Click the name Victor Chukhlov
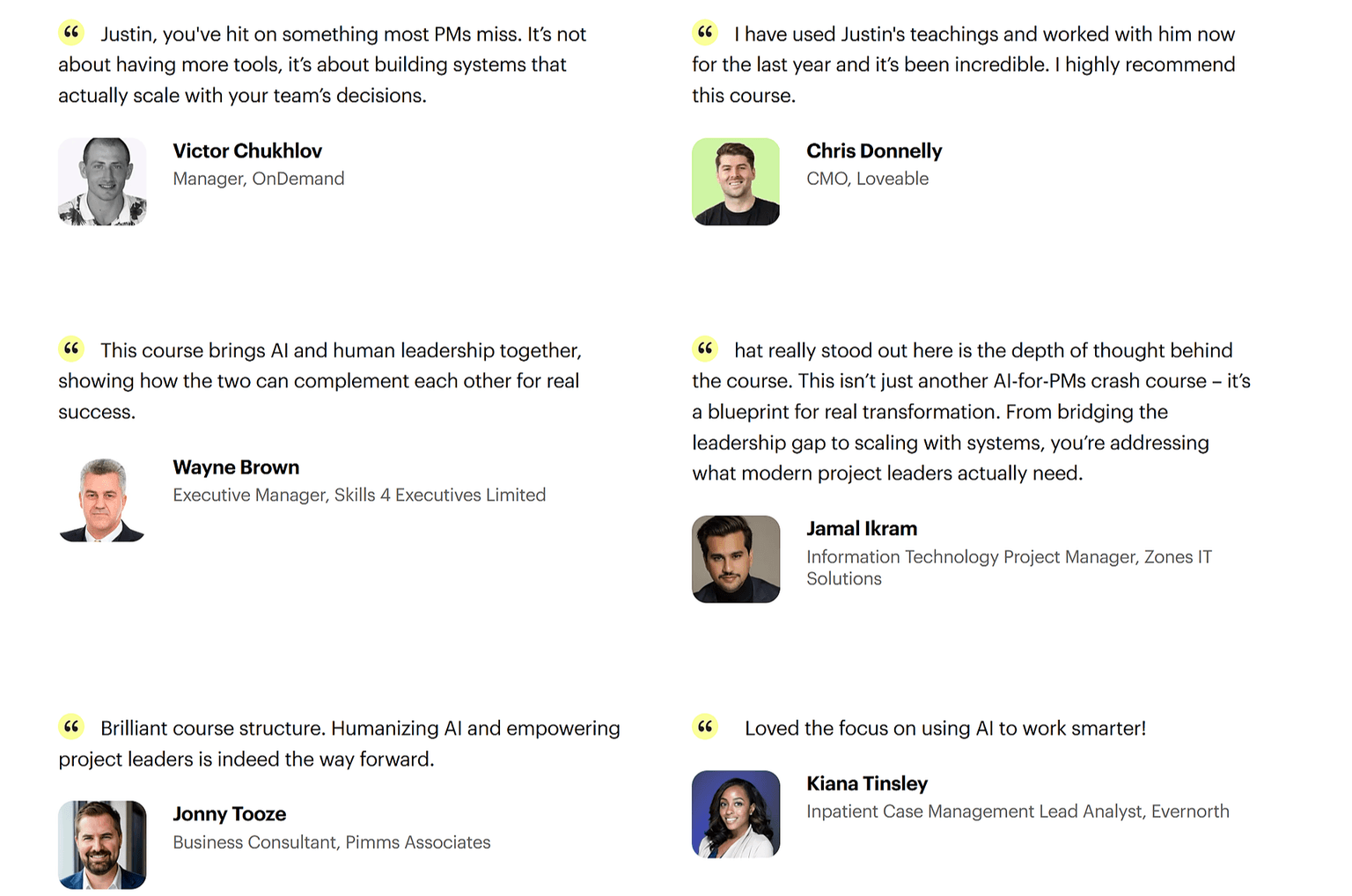Screen dimensions: 1352x896 pos(247,151)
